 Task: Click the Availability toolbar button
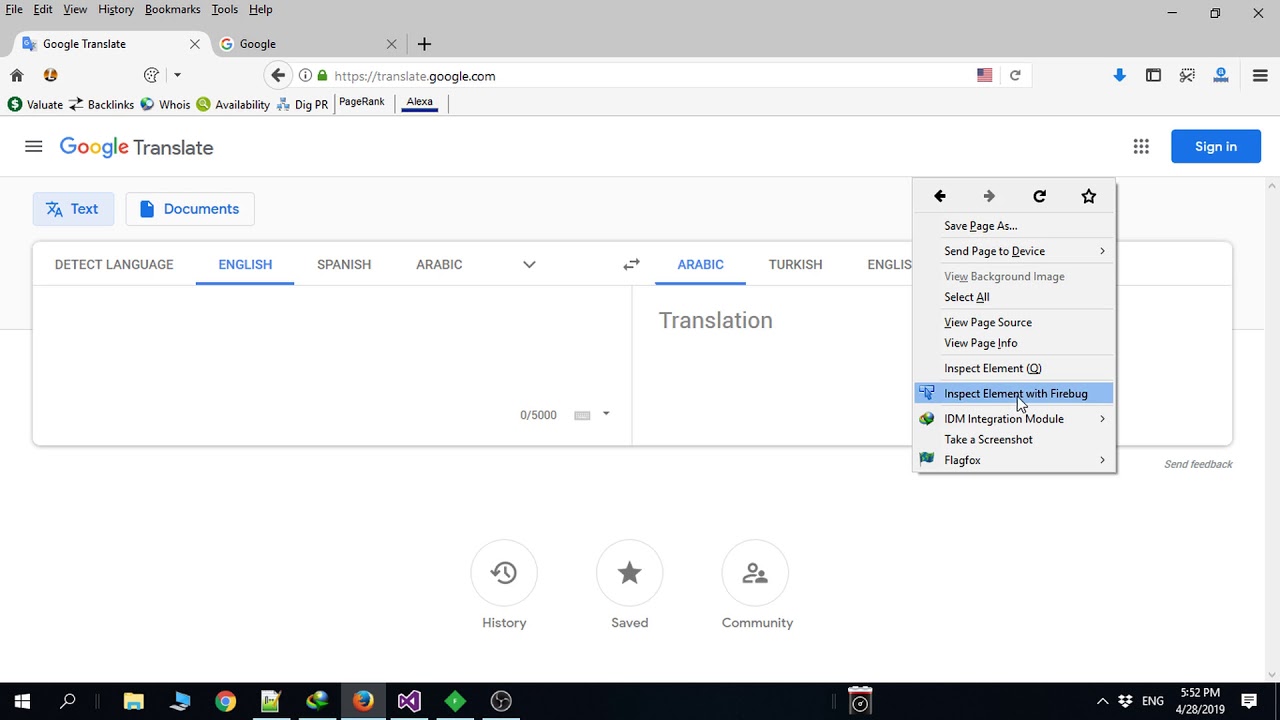(233, 104)
